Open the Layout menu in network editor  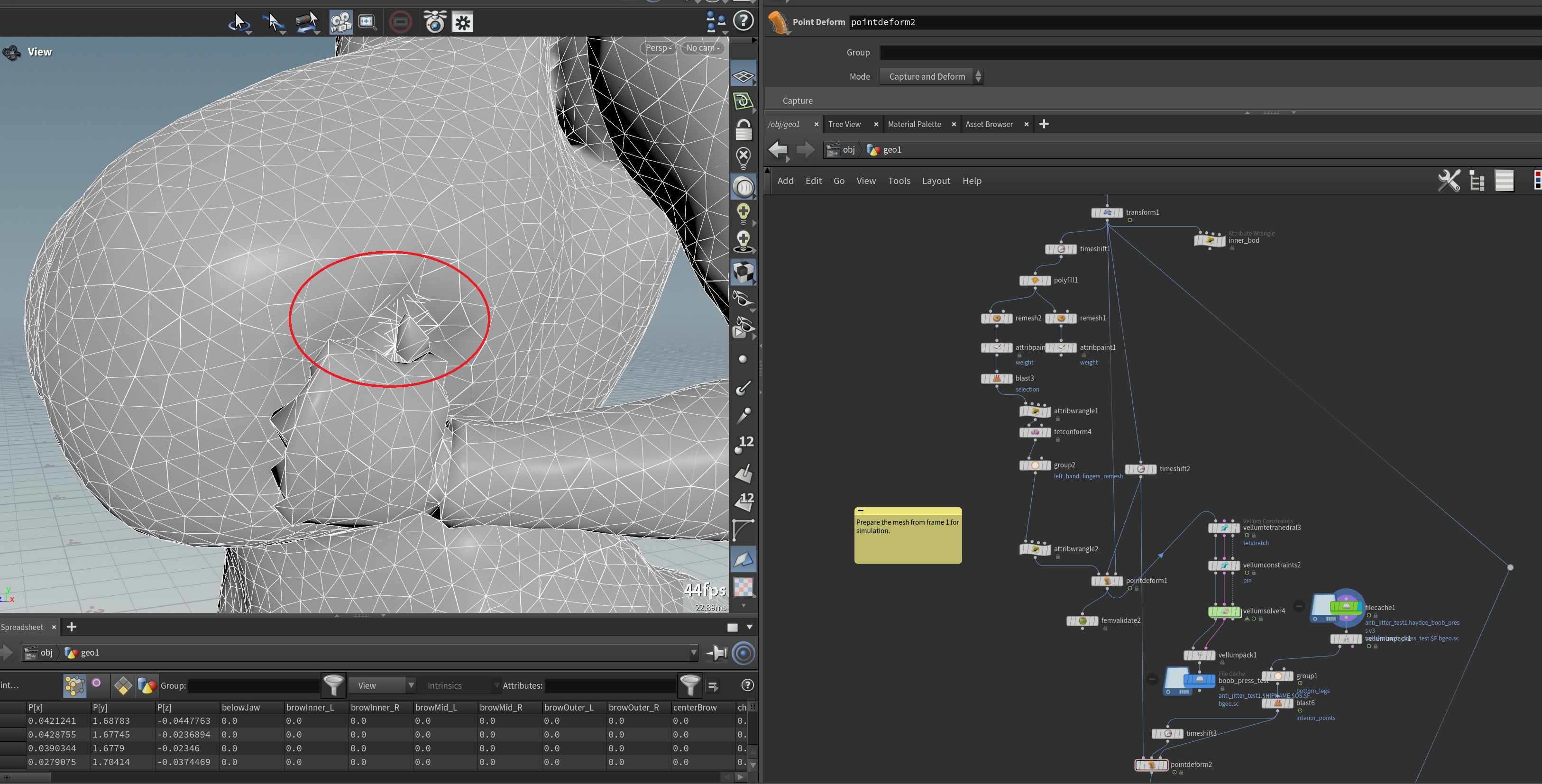[x=936, y=181]
